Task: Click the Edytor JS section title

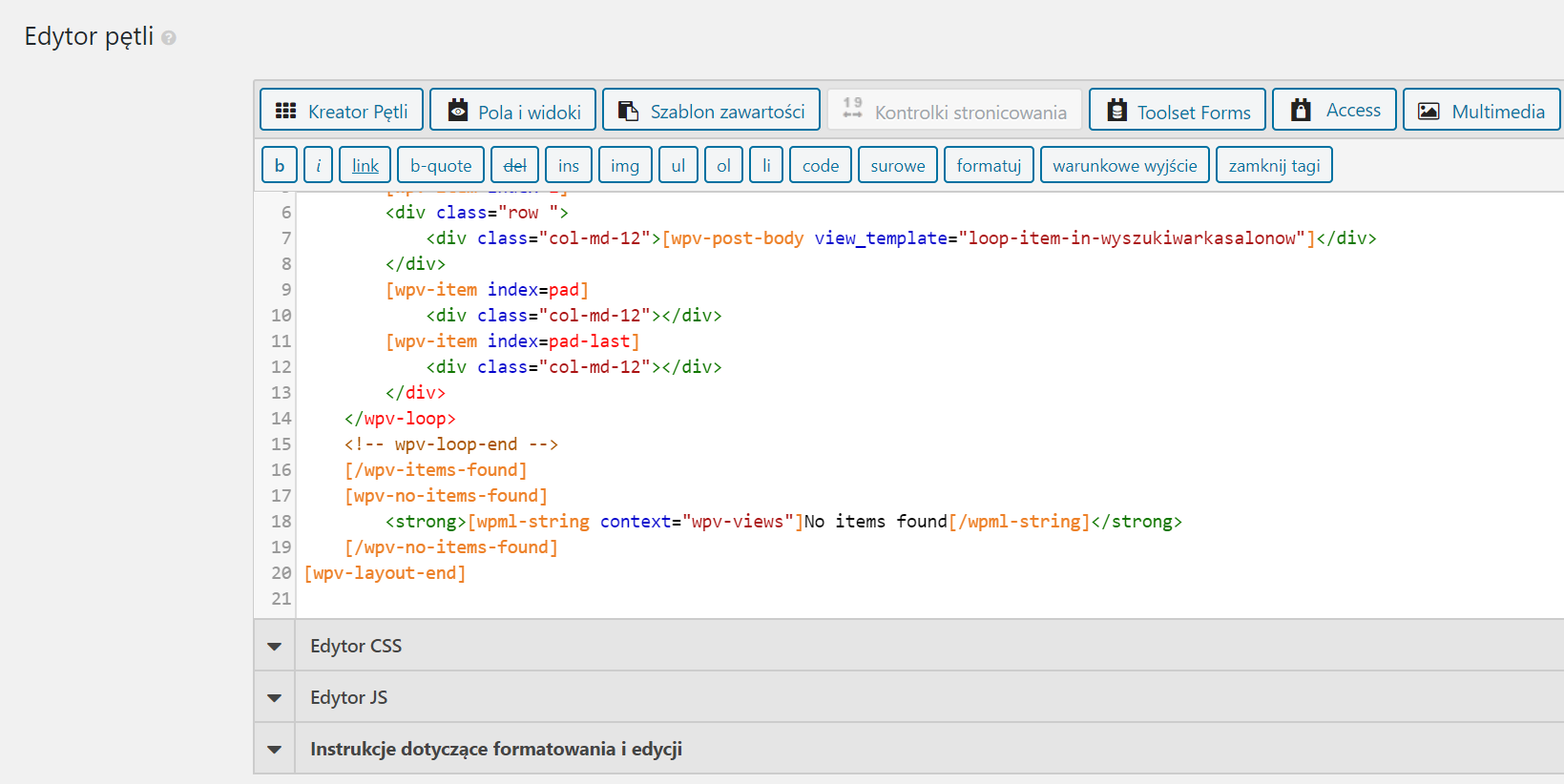Action: pos(348,697)
